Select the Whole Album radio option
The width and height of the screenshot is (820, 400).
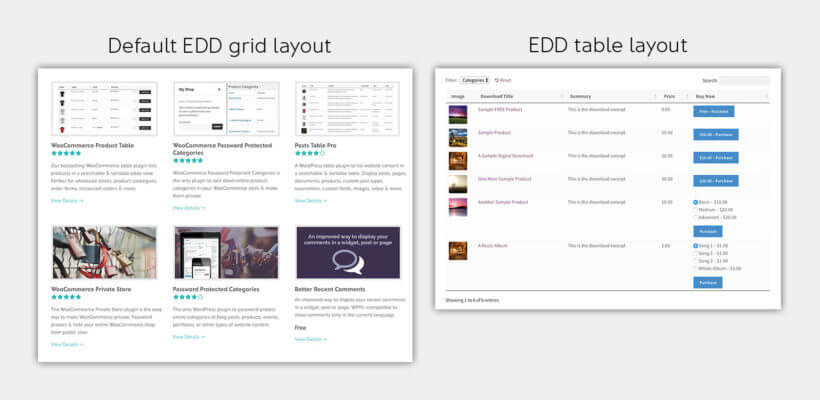696,268
